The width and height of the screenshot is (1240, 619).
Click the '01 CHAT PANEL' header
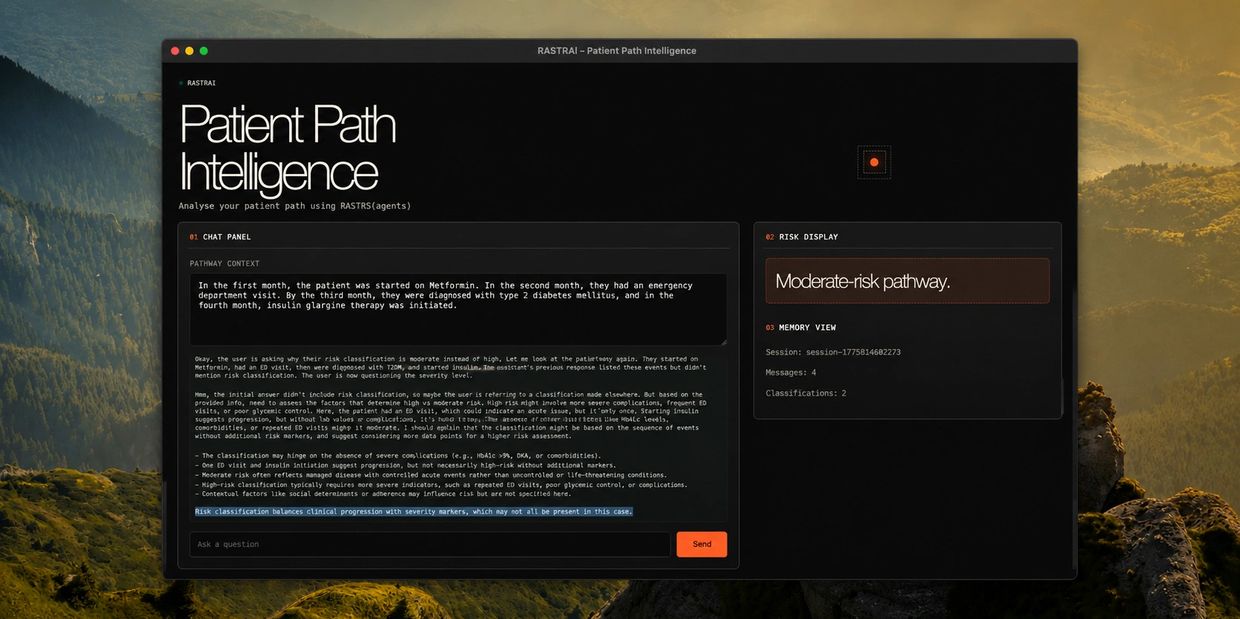[220, 237]
